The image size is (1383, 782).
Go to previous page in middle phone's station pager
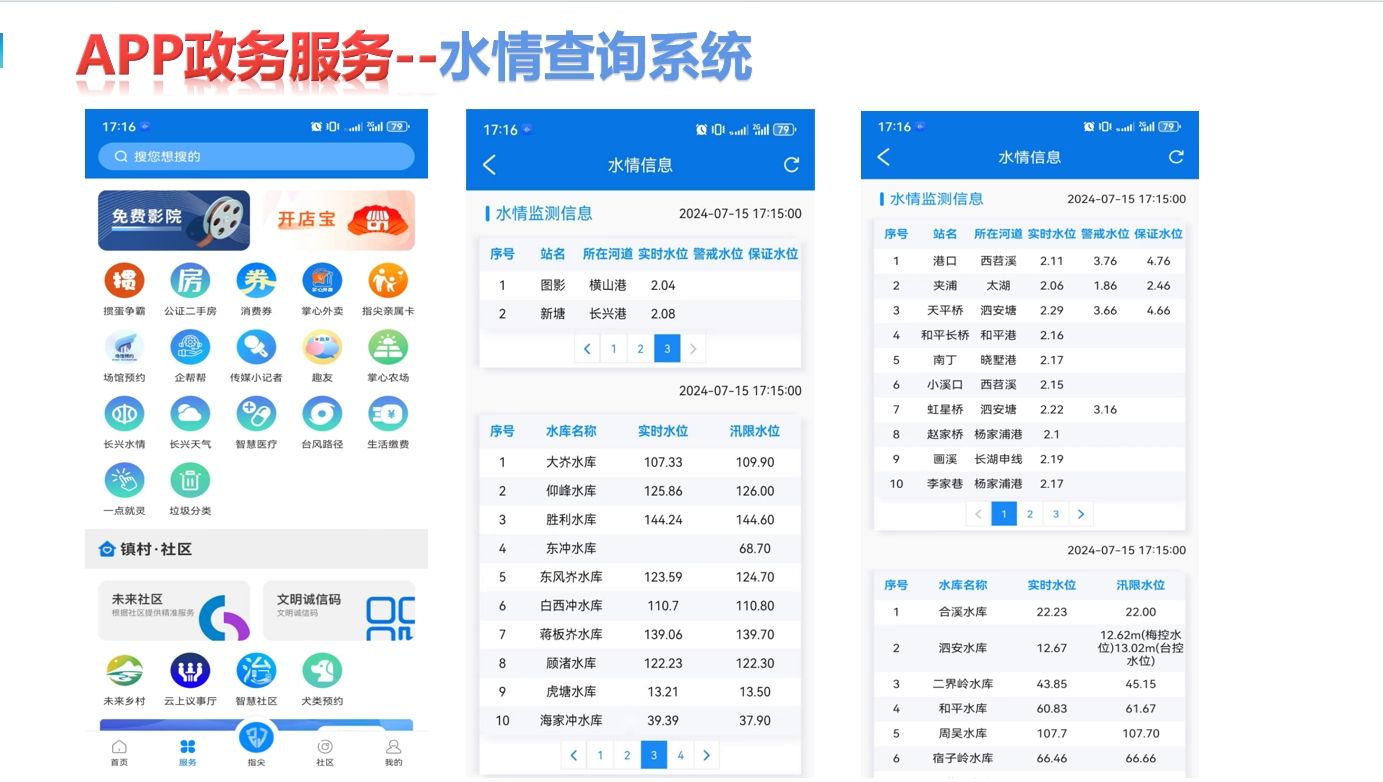coord(587,349)
